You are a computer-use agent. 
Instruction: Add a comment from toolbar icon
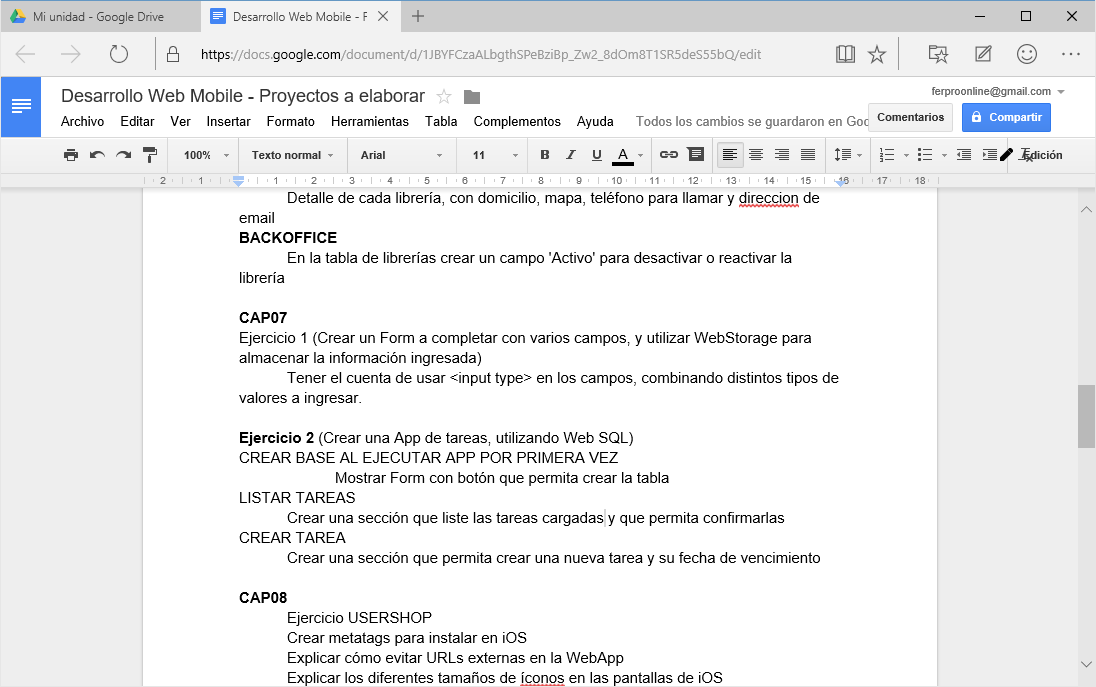695,154
